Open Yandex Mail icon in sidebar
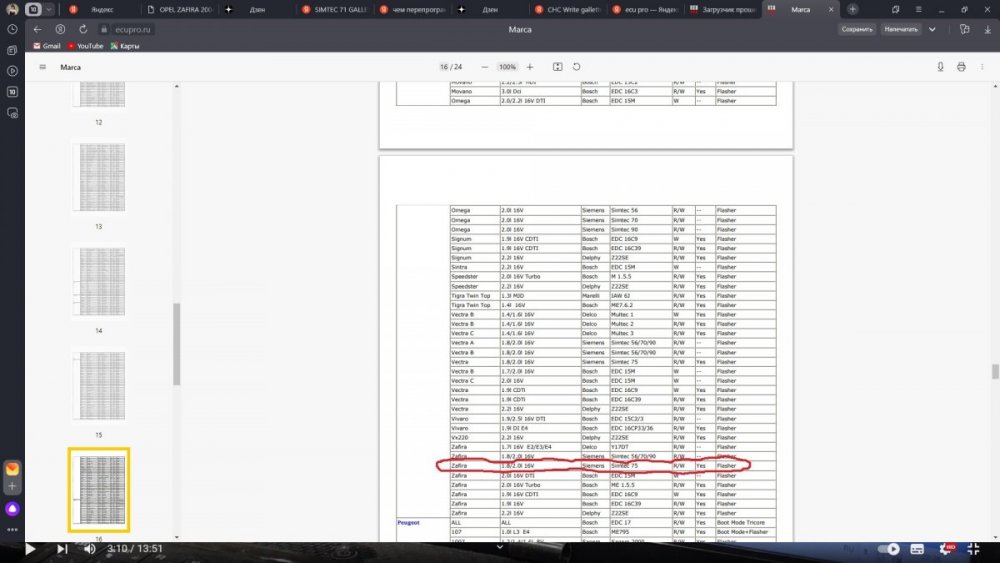The image size is (1000, 563). [12, 469]
